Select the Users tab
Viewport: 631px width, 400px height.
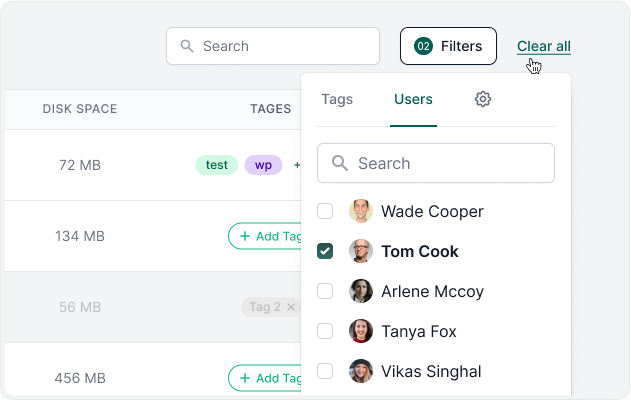pos(413,99)
